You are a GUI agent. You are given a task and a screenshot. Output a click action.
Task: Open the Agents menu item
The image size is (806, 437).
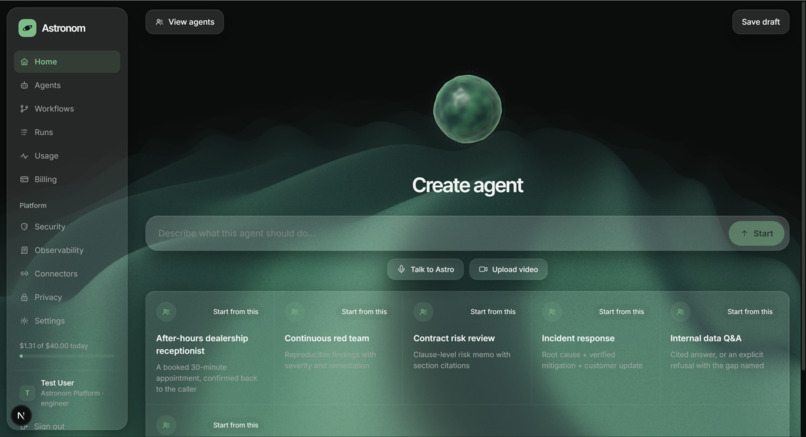point(67,85)
